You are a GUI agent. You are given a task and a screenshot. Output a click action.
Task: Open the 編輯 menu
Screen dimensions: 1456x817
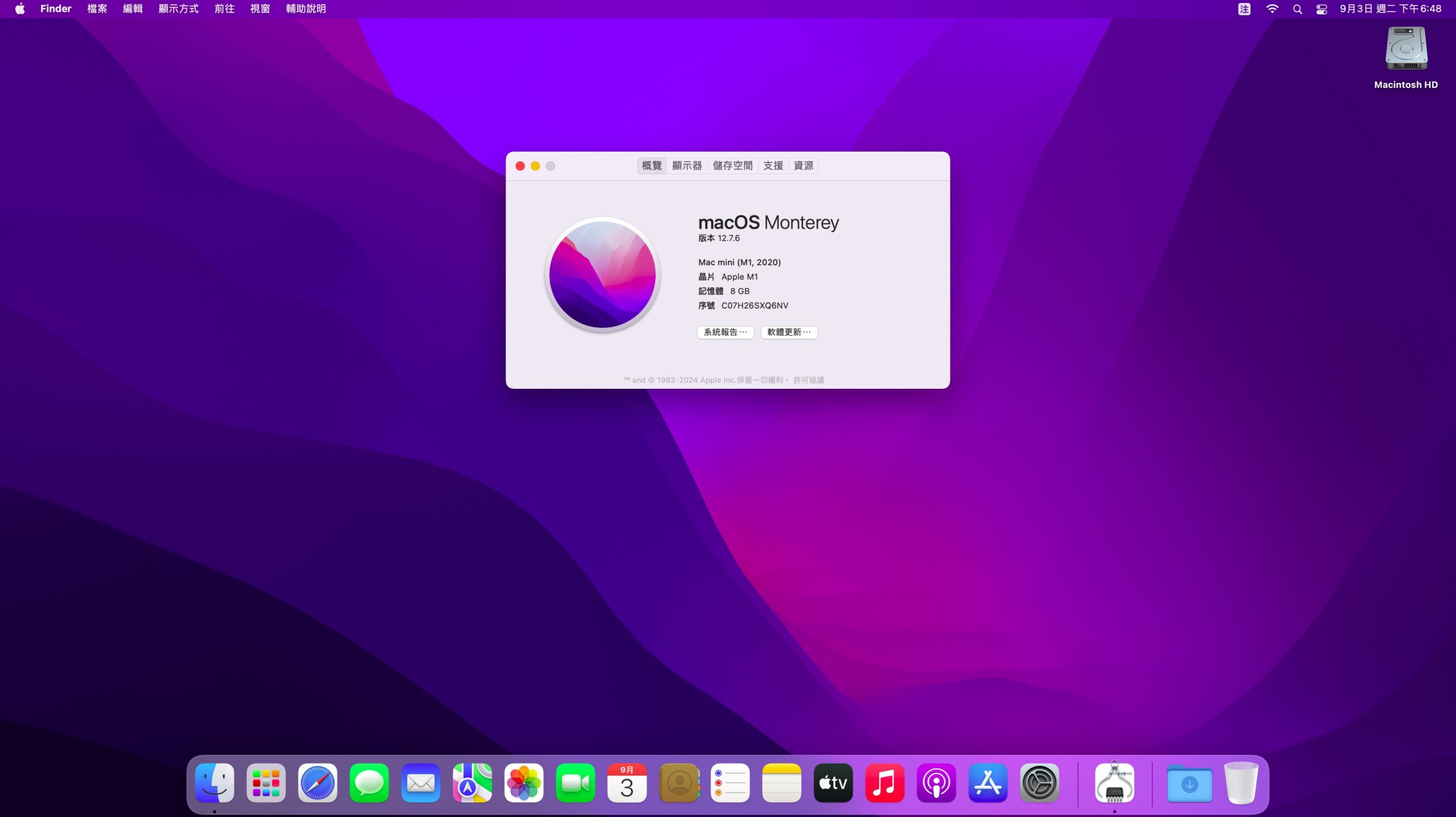[x=133, y=9]
